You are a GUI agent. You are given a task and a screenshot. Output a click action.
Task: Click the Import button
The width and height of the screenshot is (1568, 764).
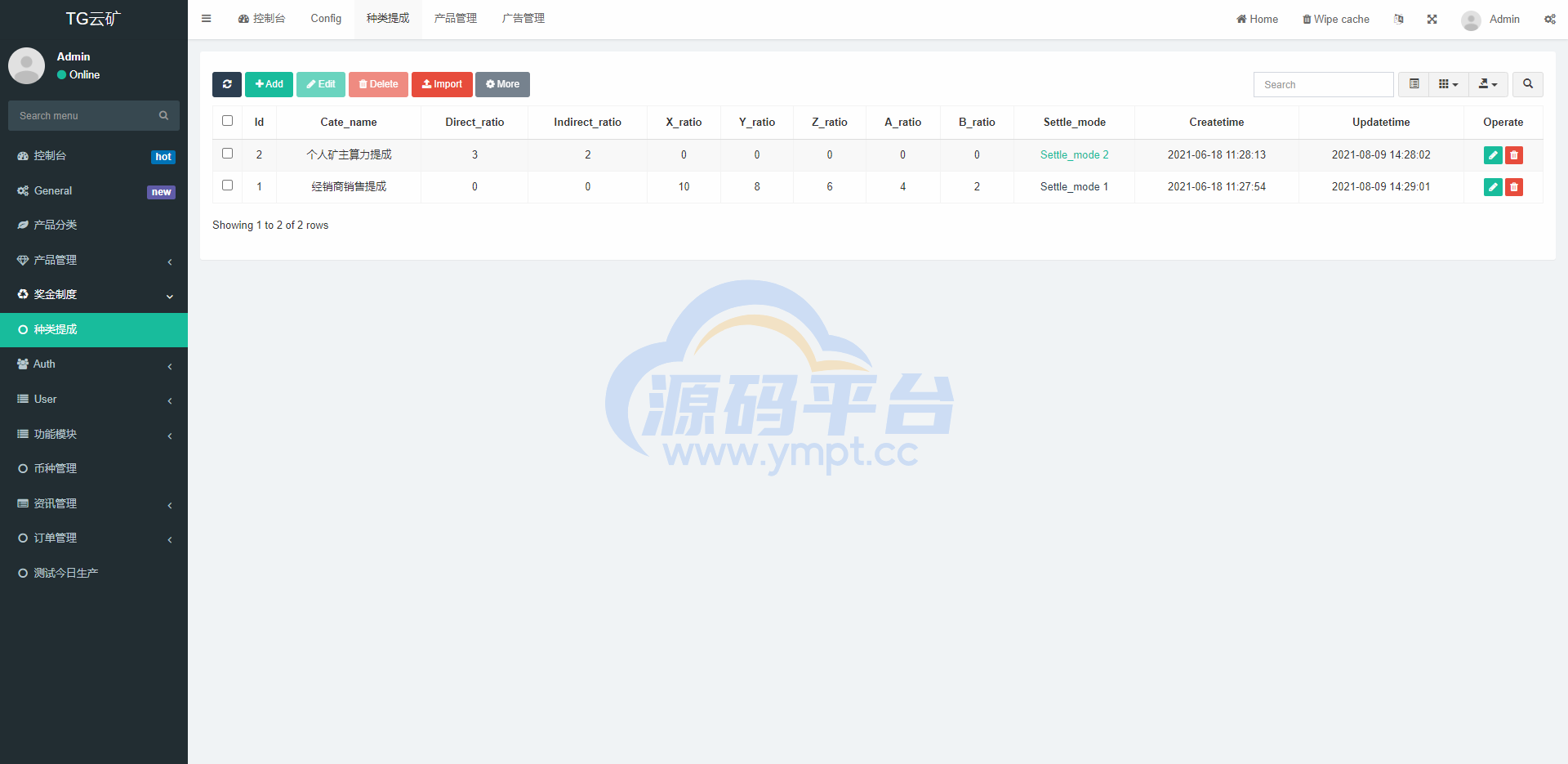pyautogui.click(x=442, y=84)
